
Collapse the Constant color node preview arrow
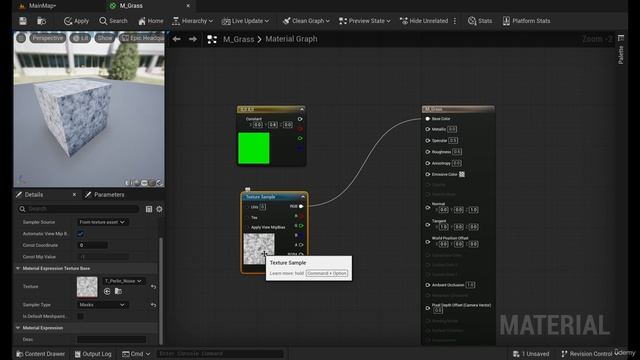302,109
